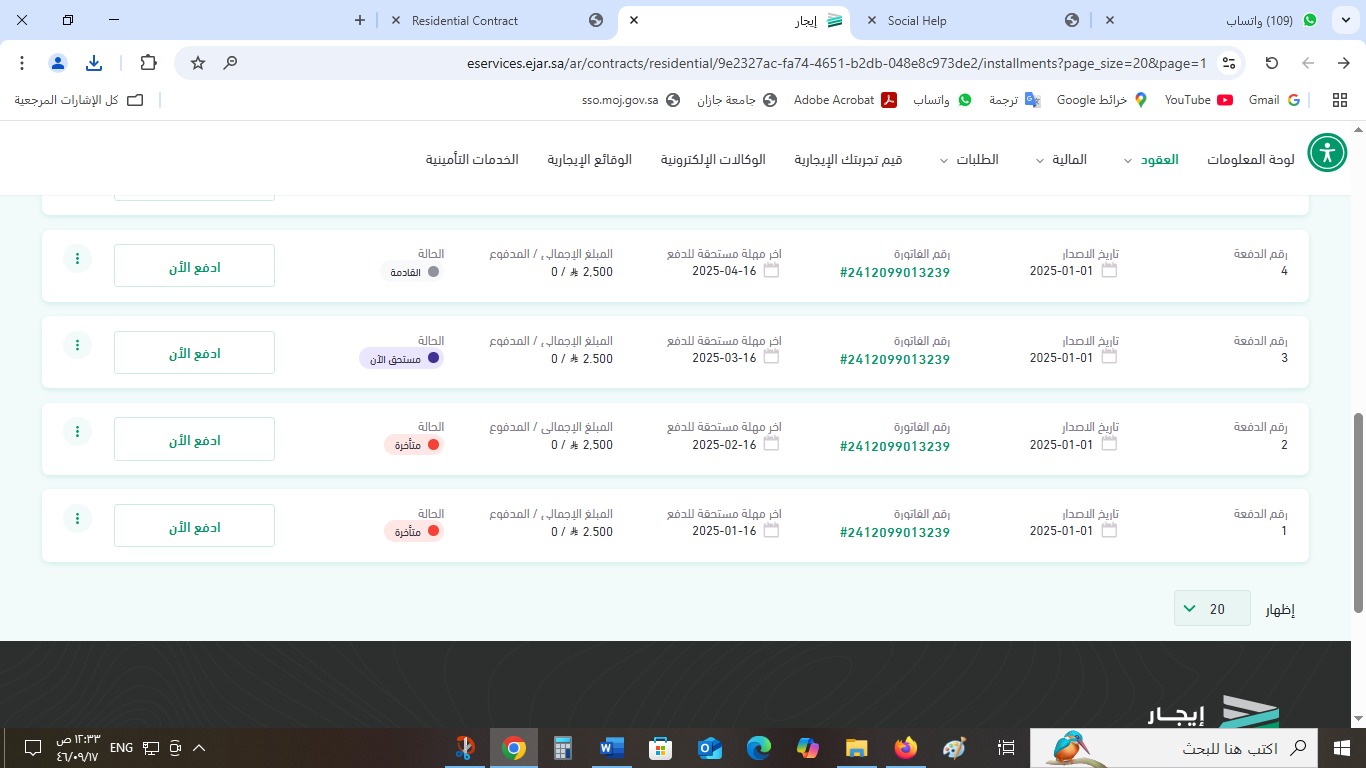Open three-dot options for installment 1
The height and width of the screenshot is (768, 1366).
pos(77,519)
